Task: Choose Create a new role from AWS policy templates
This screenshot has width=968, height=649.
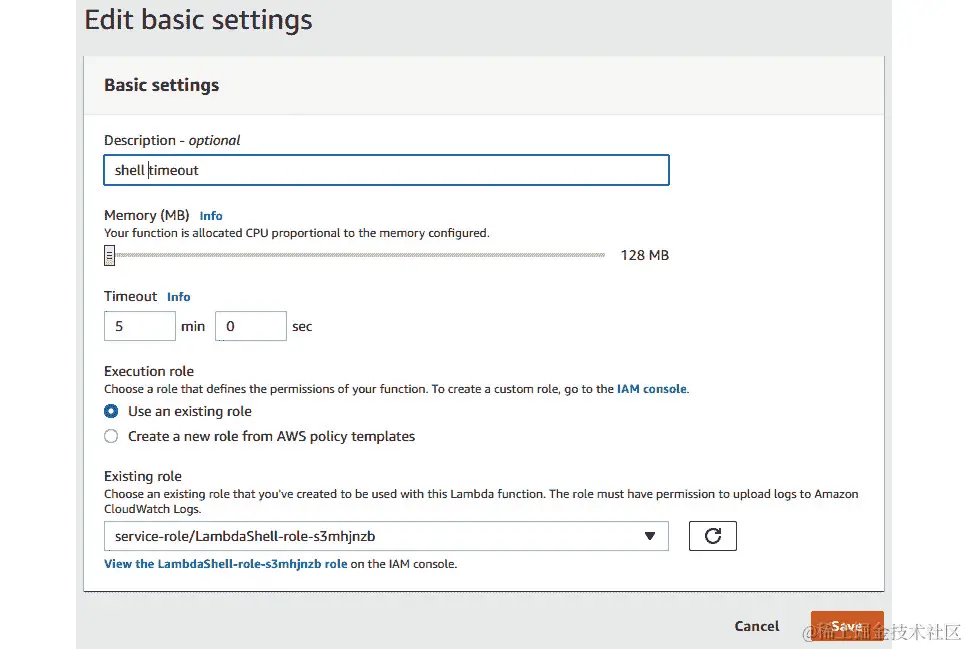Action: click(x=111, y=436)
